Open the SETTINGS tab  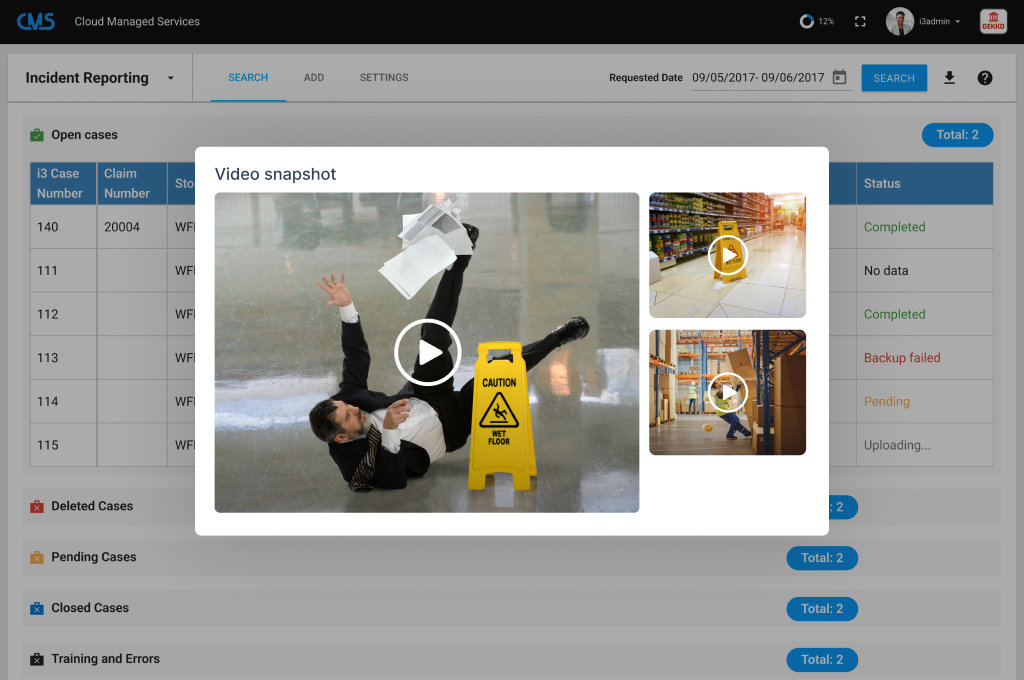[x=383, y=77]
